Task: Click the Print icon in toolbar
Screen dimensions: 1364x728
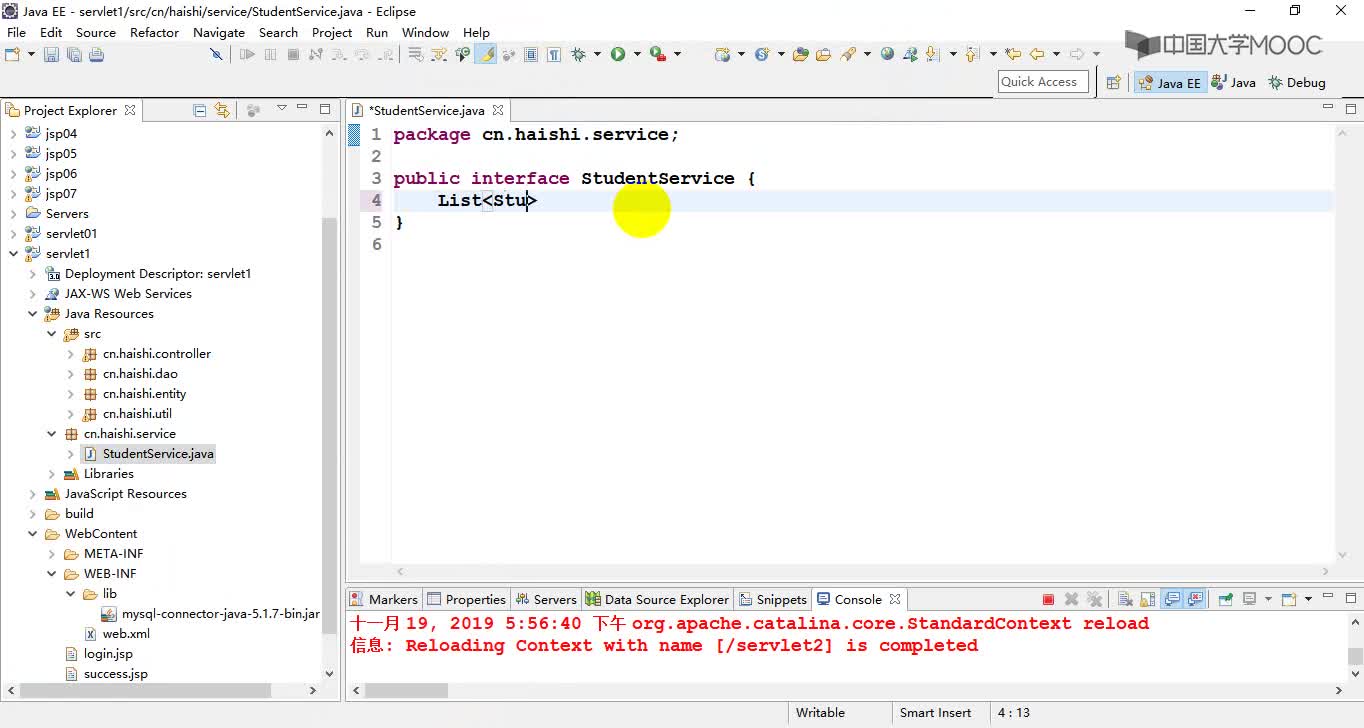Action: 96,54
